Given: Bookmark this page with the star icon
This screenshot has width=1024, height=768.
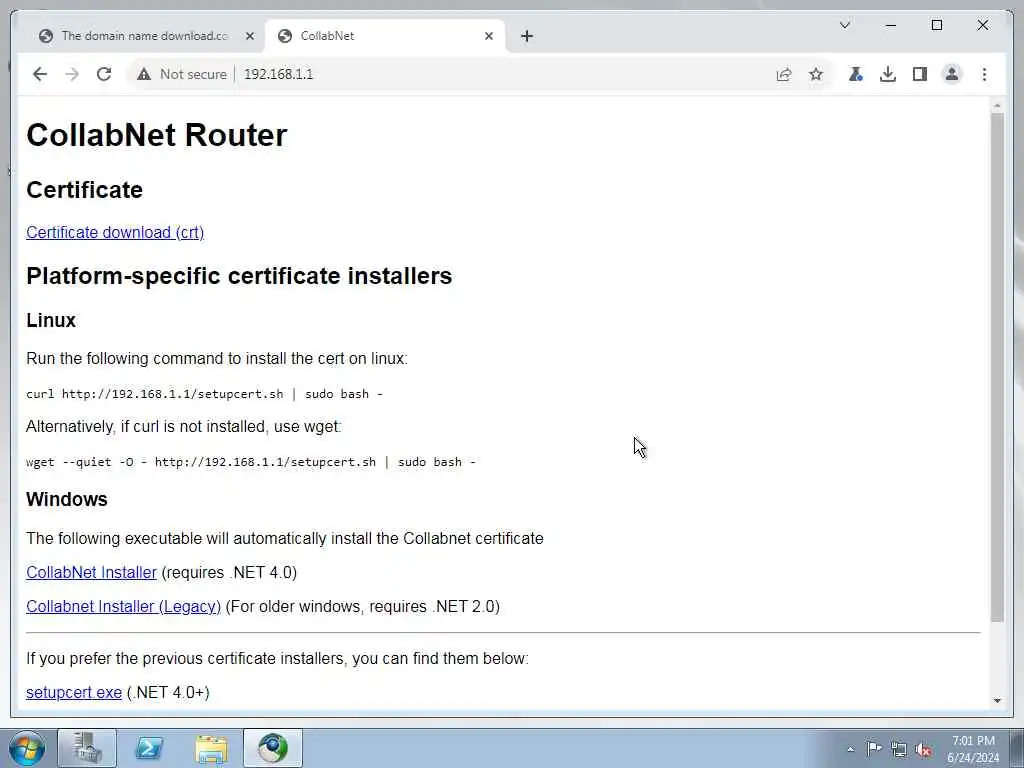Looking at the screenshot, I should 816,74.
